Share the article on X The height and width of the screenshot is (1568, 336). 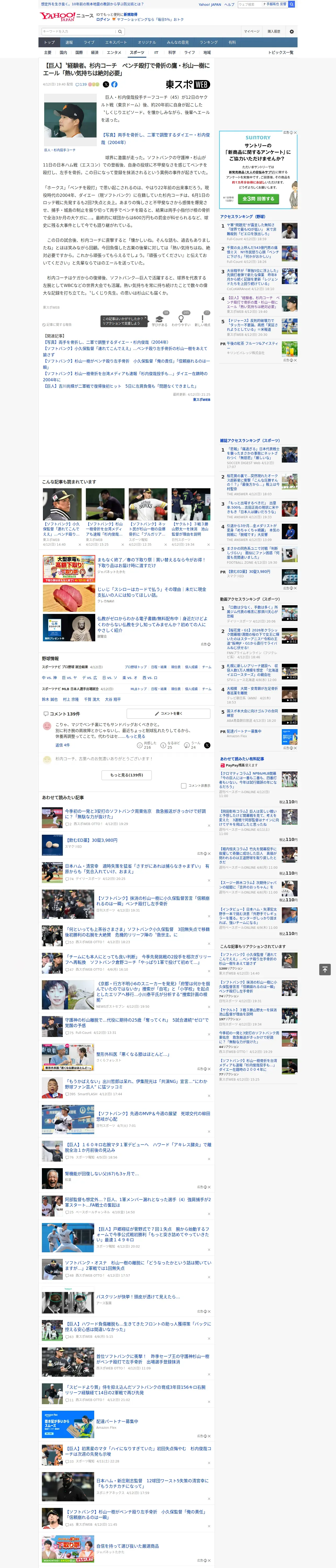[106, 85]
